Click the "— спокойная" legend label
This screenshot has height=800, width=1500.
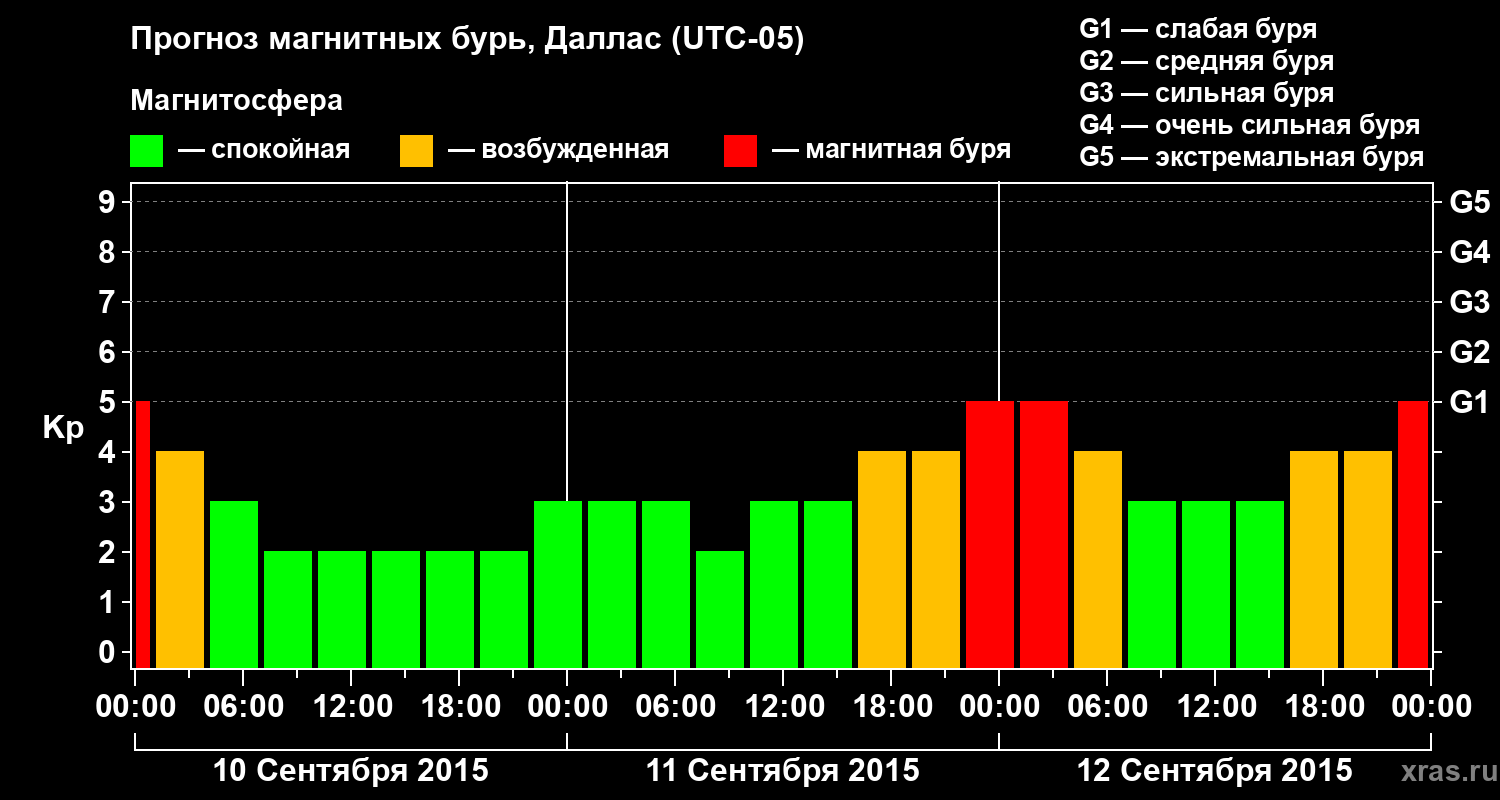tap(264, 151)
